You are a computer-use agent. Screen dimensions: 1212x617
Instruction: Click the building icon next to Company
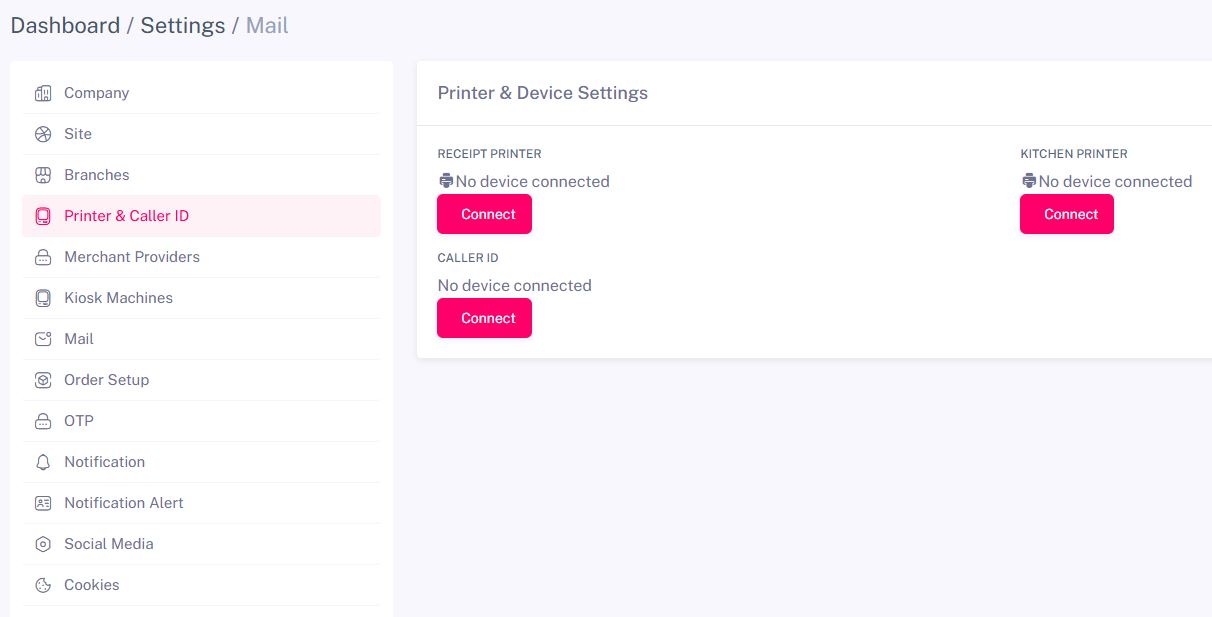coord(42,92)
